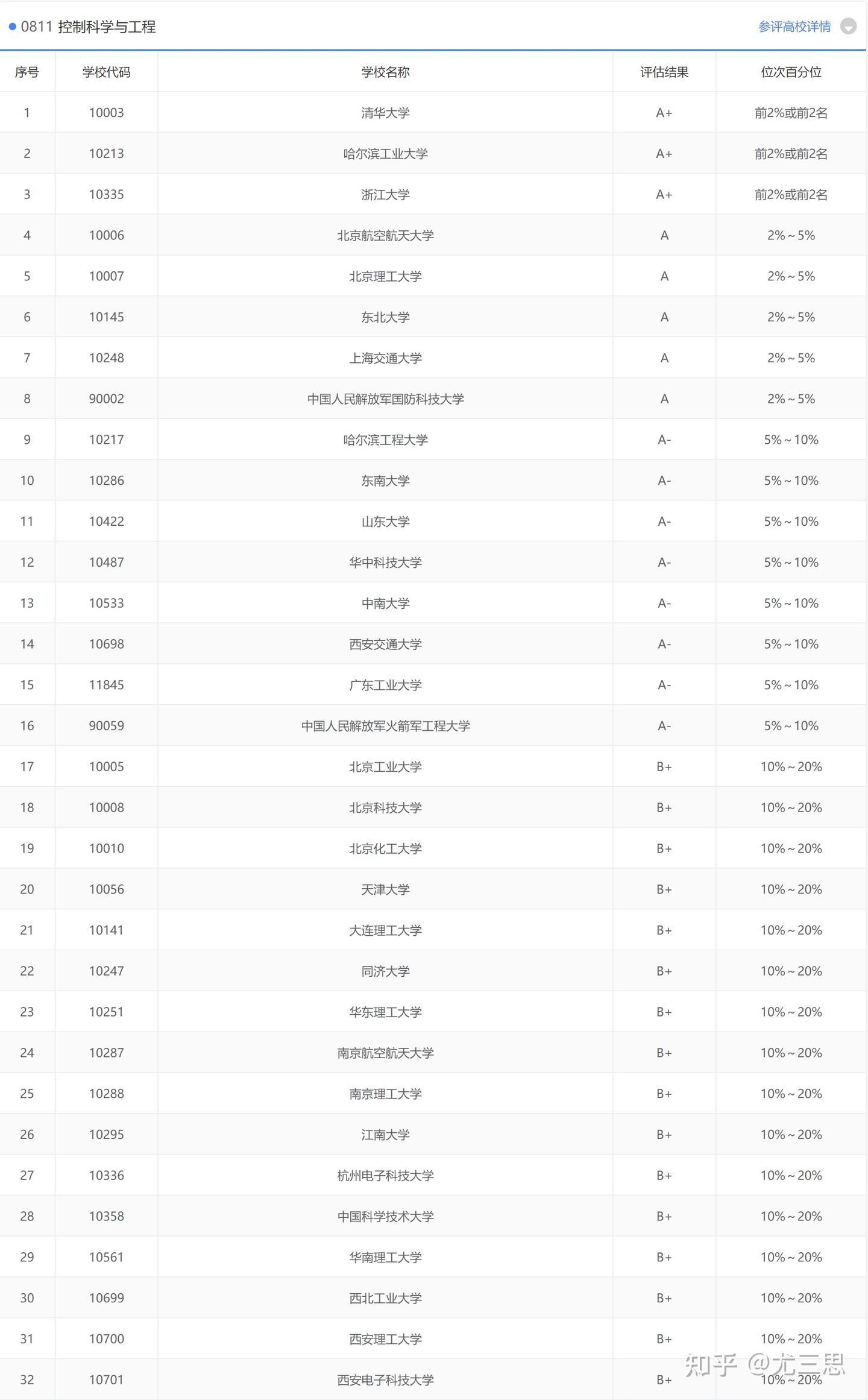
Task: Click the 学校代码 column header
Action: (x=106, y=72)
